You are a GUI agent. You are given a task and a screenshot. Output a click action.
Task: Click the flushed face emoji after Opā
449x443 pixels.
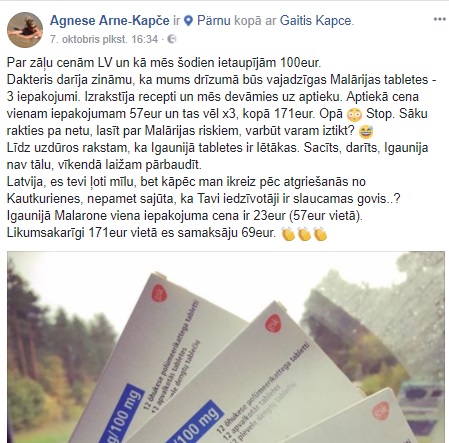pyautogui.click(x=354, y=114)
